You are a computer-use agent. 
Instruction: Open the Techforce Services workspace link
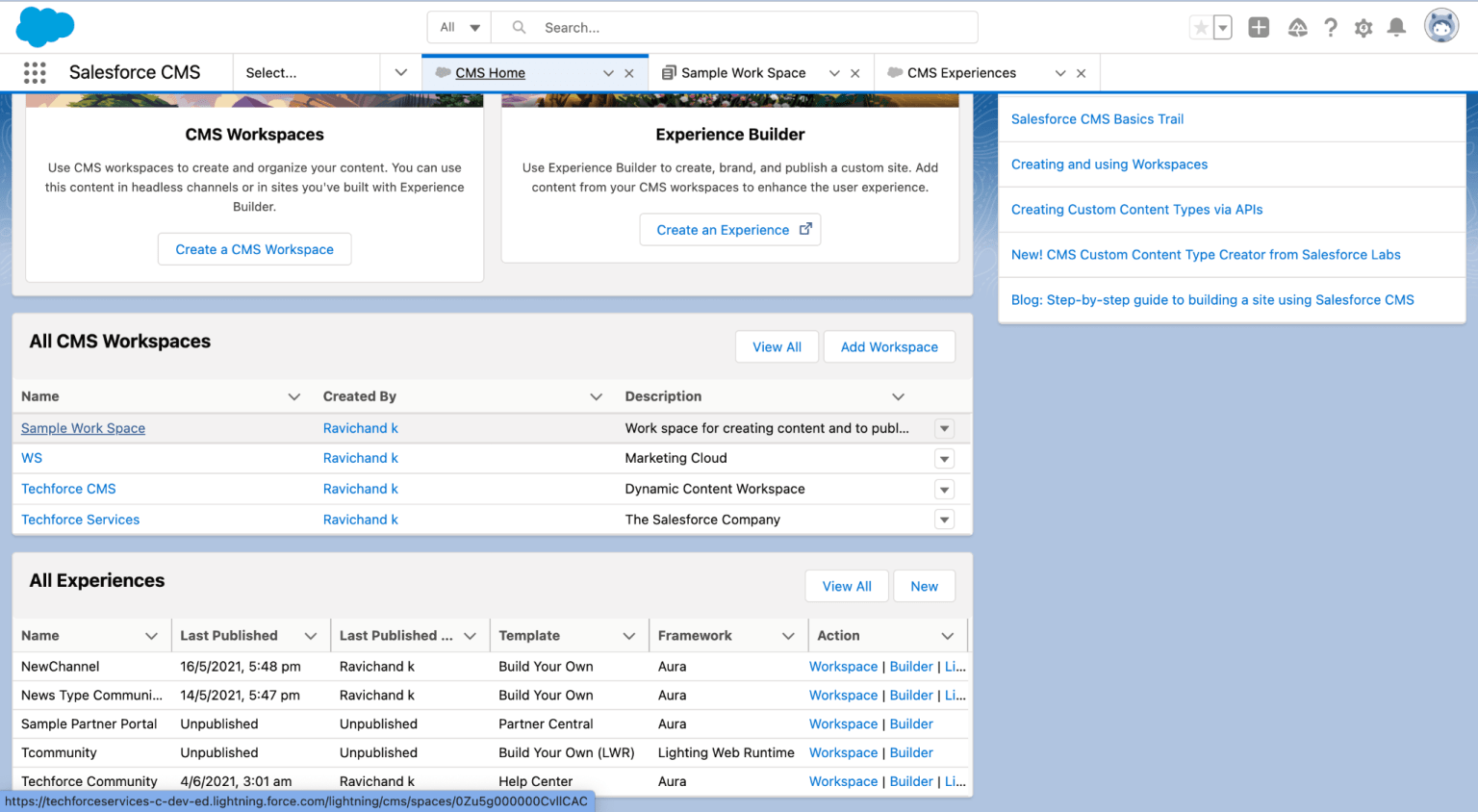tap(80, 520)
